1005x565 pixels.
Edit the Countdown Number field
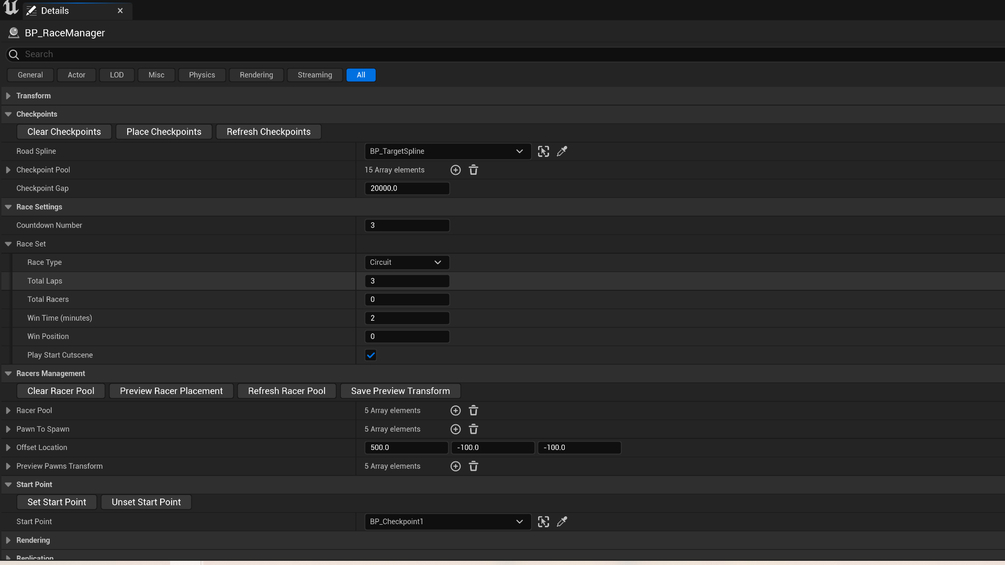[407, 225]
